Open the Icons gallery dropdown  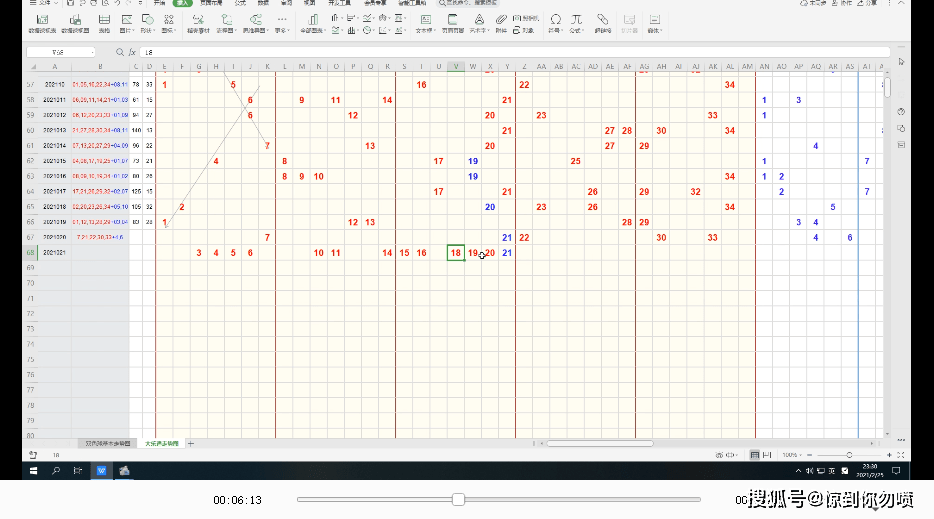tap(169, 23)
